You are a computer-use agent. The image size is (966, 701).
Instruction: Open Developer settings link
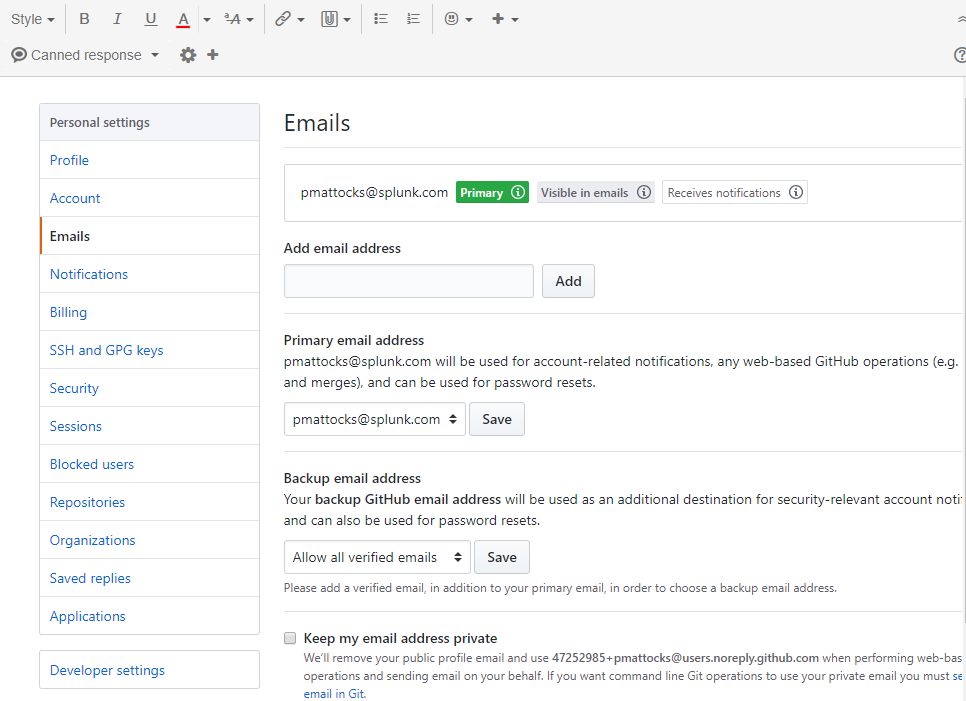107,670
